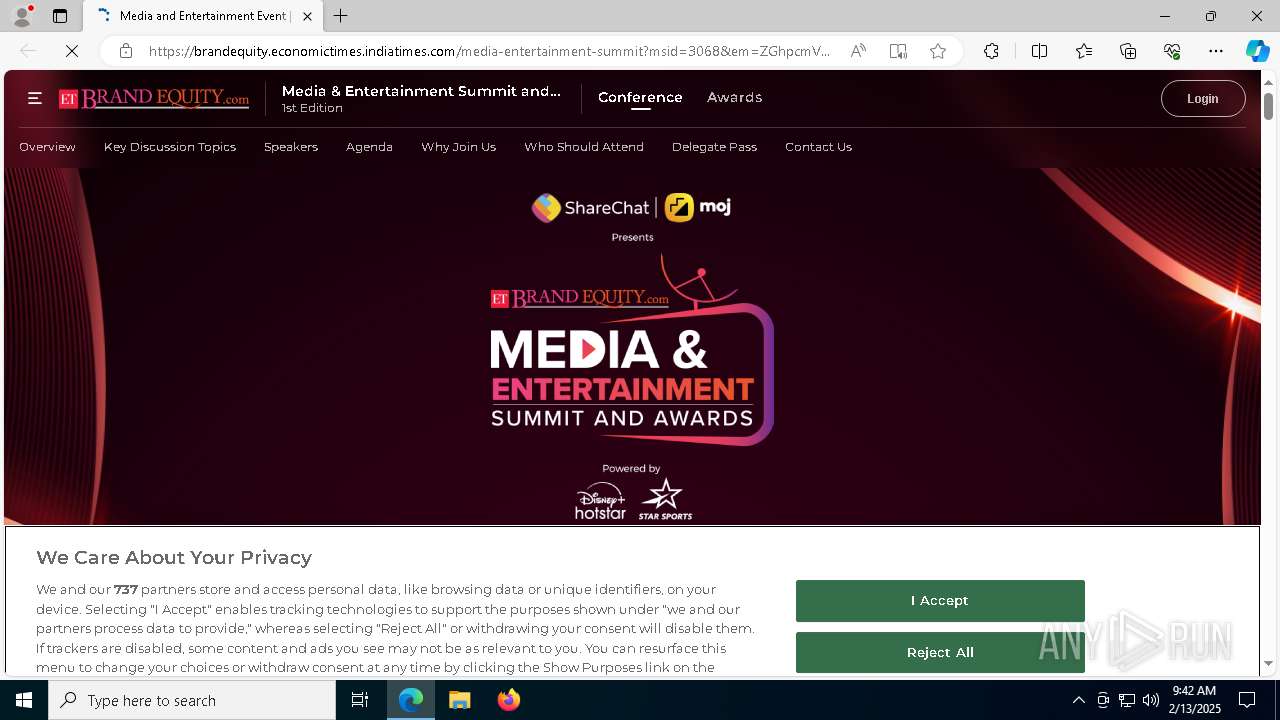Screen dimensions: 1280x720
Task: Click the Star Sports logo
Action: pyautogui.click(x=665, y=499)
